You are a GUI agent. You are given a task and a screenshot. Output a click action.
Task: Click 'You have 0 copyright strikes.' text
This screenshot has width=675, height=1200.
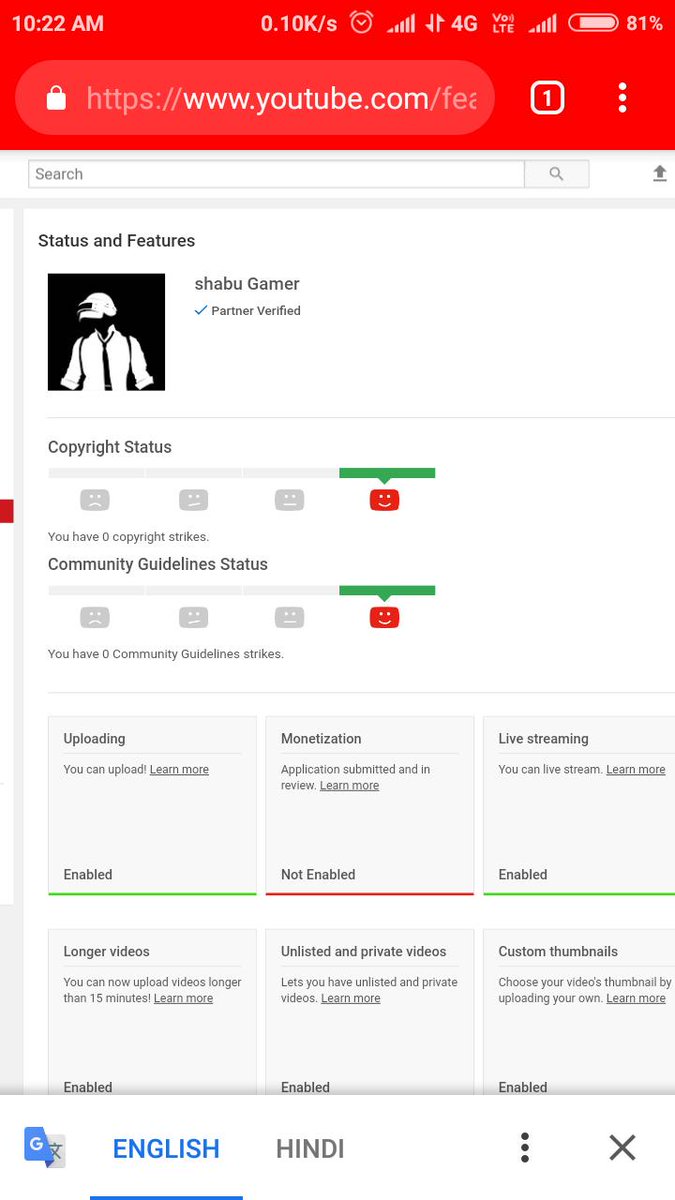tap(128, 537)
